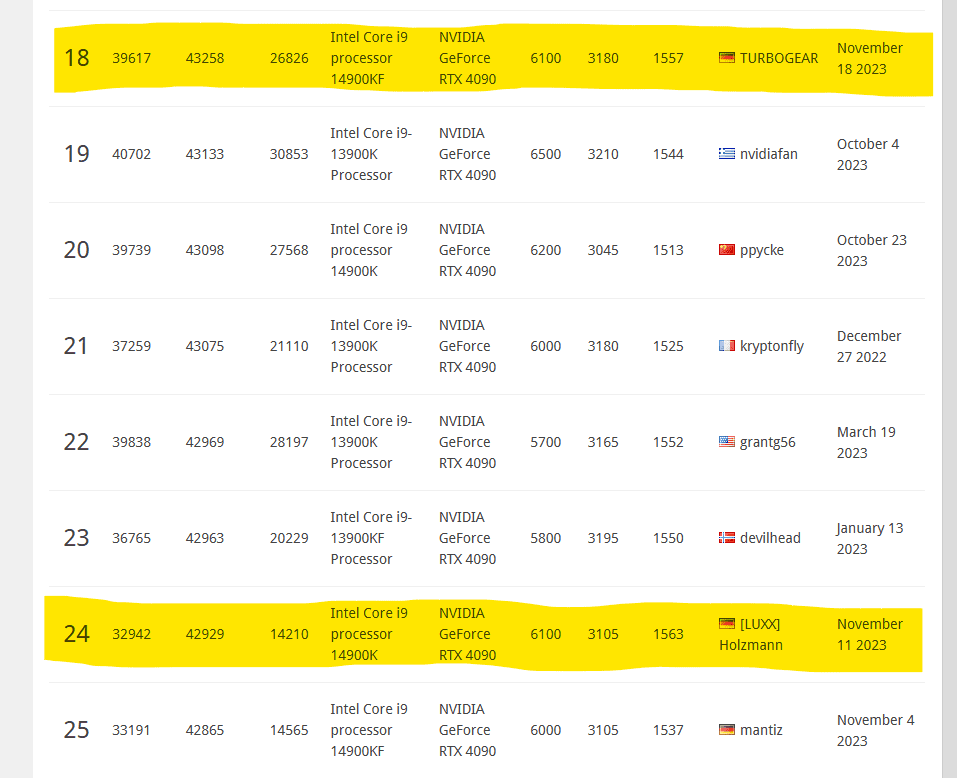
Task: Open user [LUXX] Holzmann's profile
Action: tap(751, 634)
